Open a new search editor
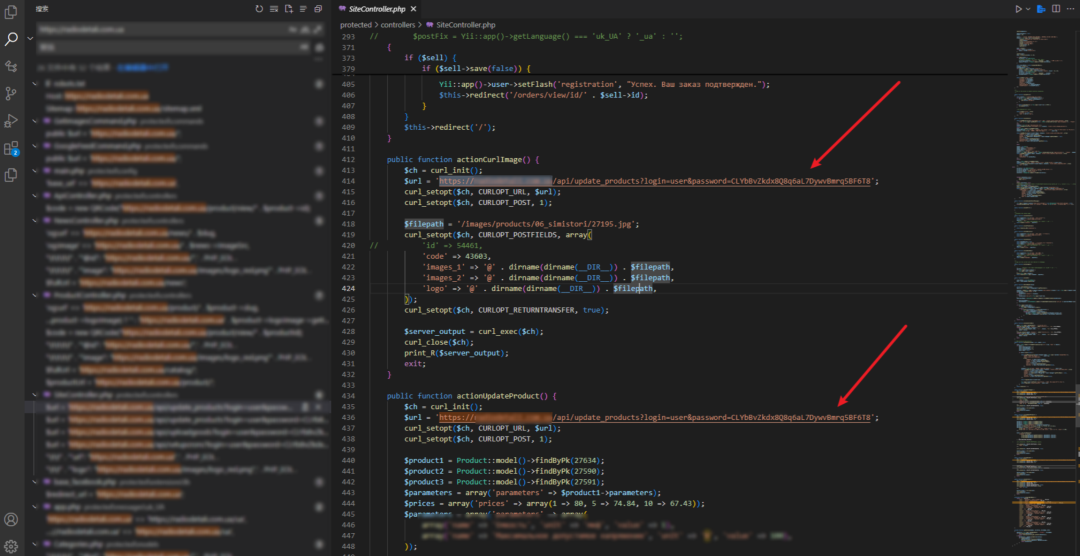Viewport: 1080px width, 556px height. 289,9
